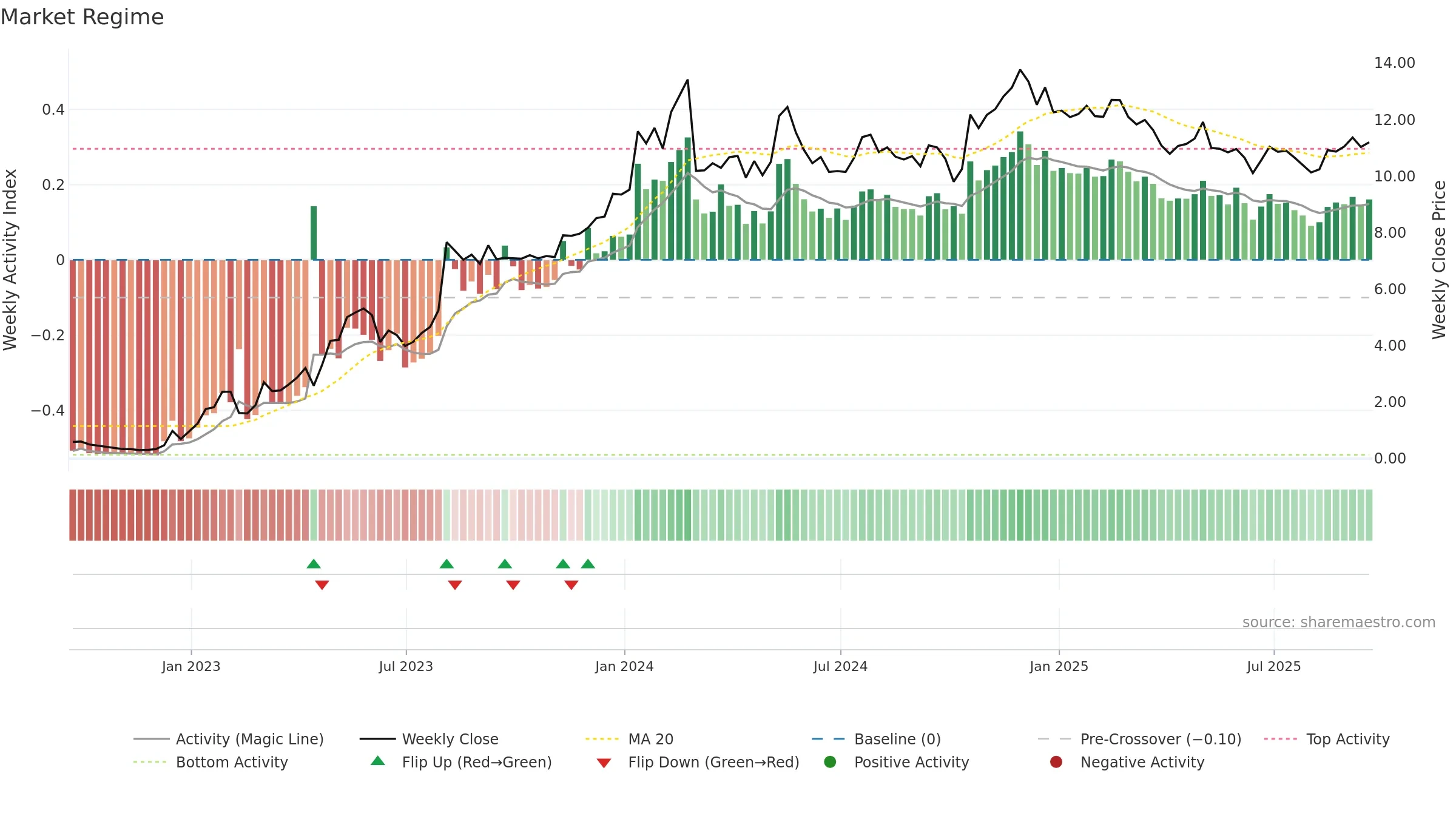Click the Weekly Close peak above 14.00

(1020, 70)
